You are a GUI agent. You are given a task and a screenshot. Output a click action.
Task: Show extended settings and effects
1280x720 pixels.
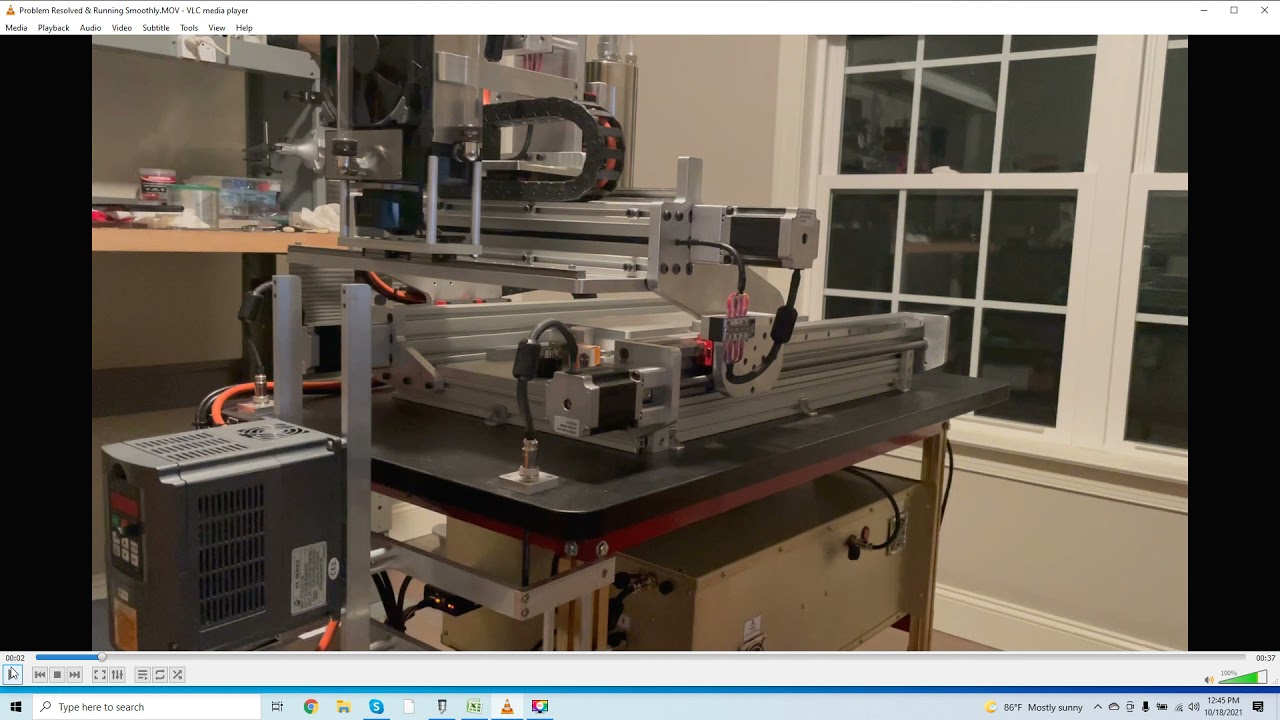[x=117, y=675]
